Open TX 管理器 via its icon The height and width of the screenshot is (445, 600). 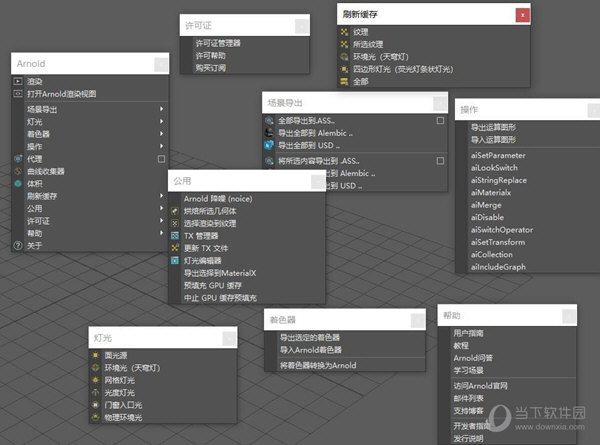174,236
